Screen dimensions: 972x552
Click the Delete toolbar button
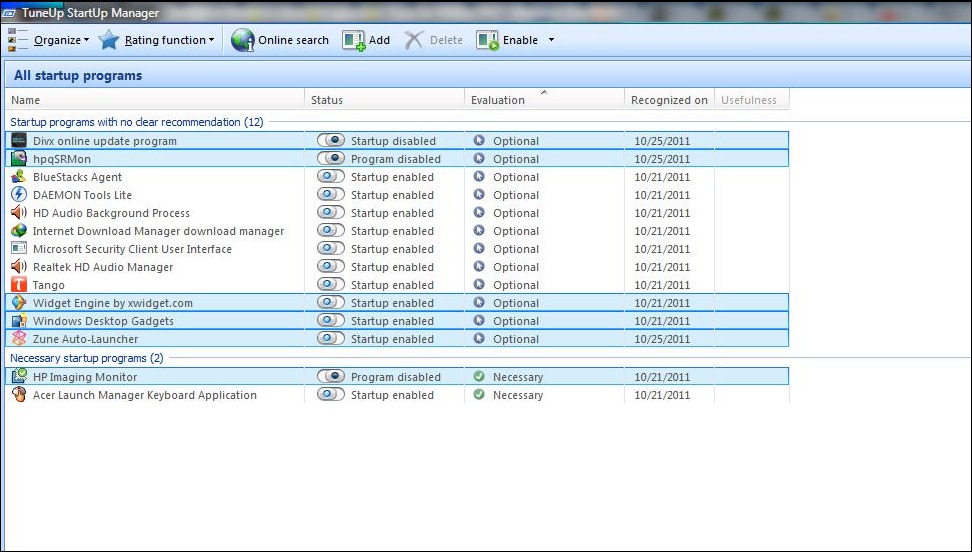point(433,40)
